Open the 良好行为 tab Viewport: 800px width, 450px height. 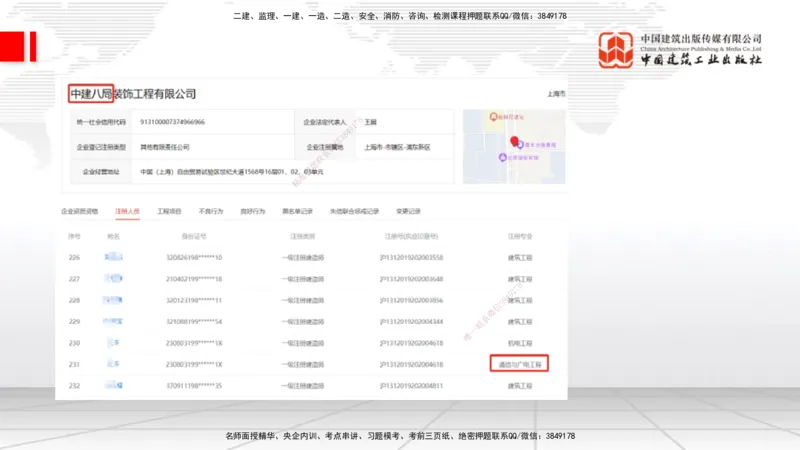tap(253, 211)
